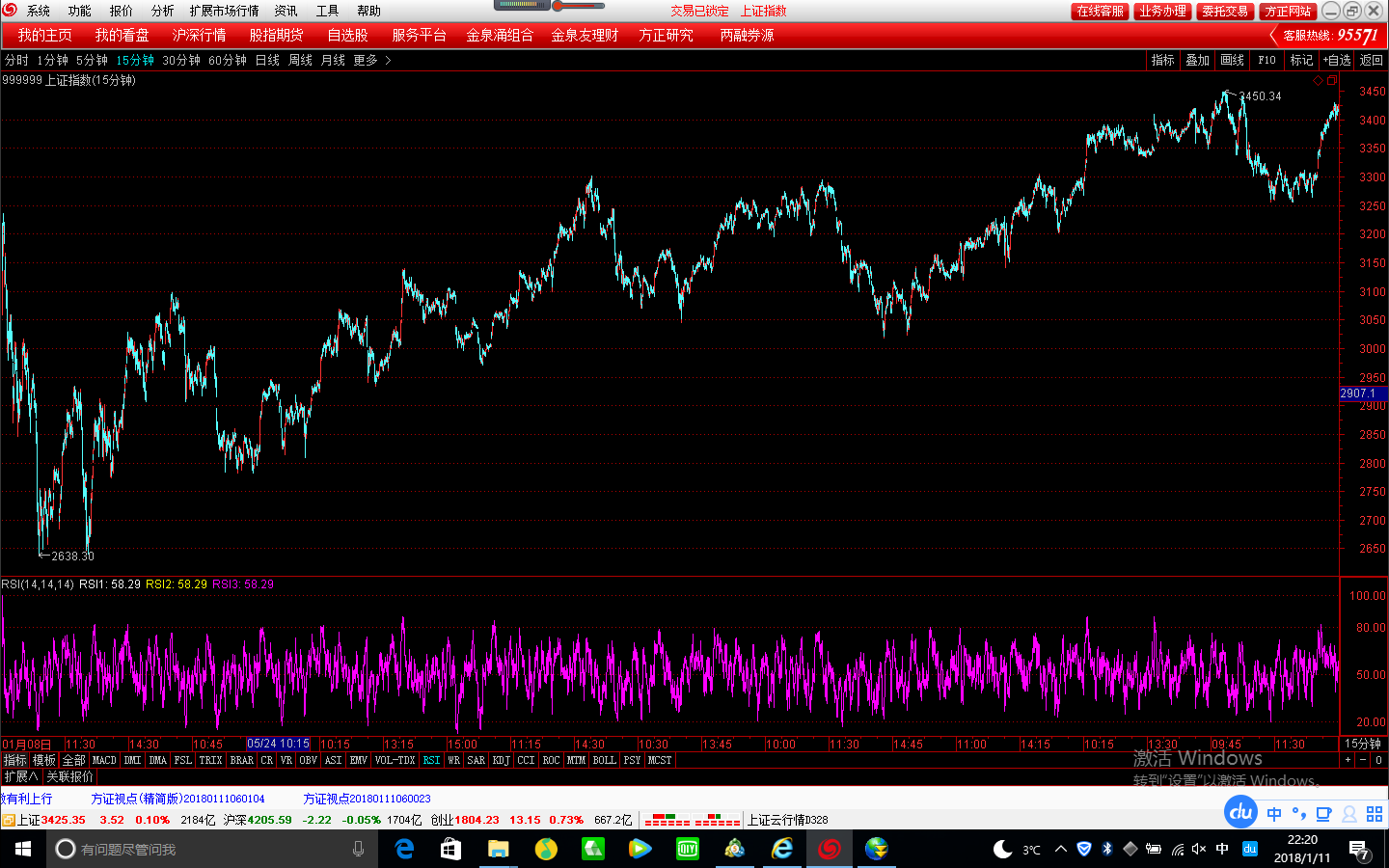The width and height of the screenshot is (1389, 868).
Task: Click the red diamond chart icon
Action: (x=1319, y=81)
